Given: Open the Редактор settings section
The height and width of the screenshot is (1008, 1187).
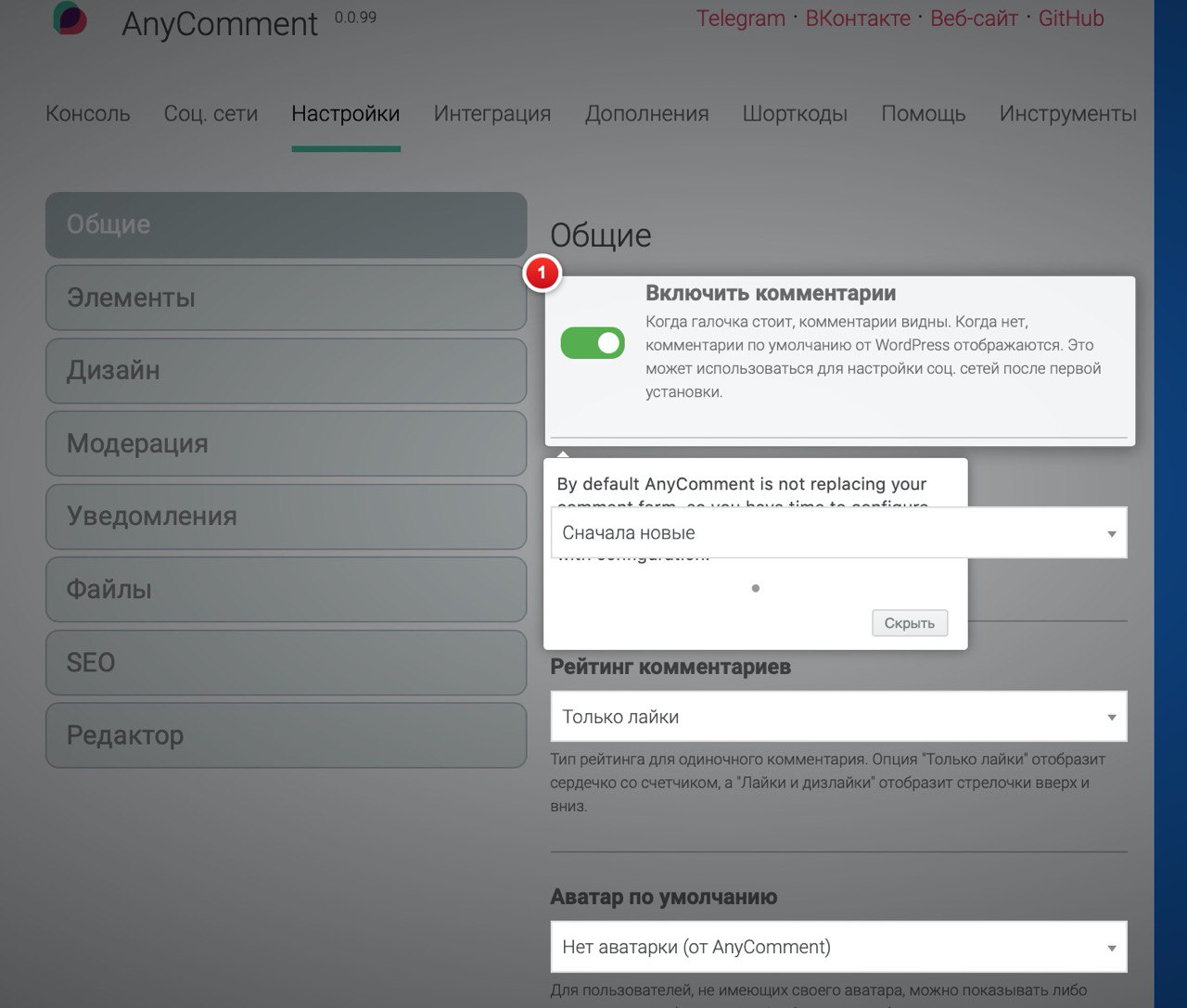Looking at the screenshot, I should click(x=286, y=735).
